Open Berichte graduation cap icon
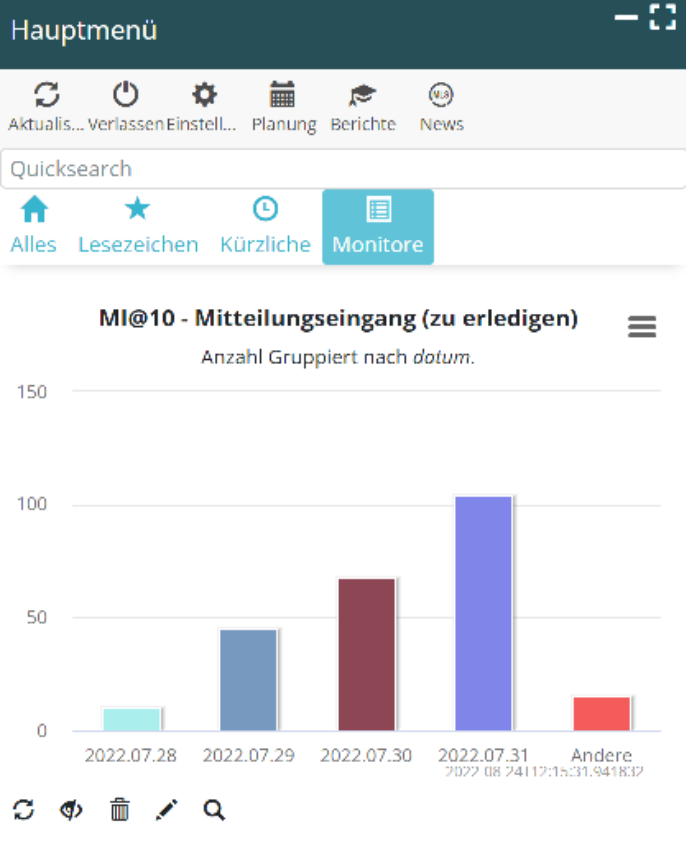Image resolution: width=686 pixels, height=847 pixels. (x=362, y=95)
